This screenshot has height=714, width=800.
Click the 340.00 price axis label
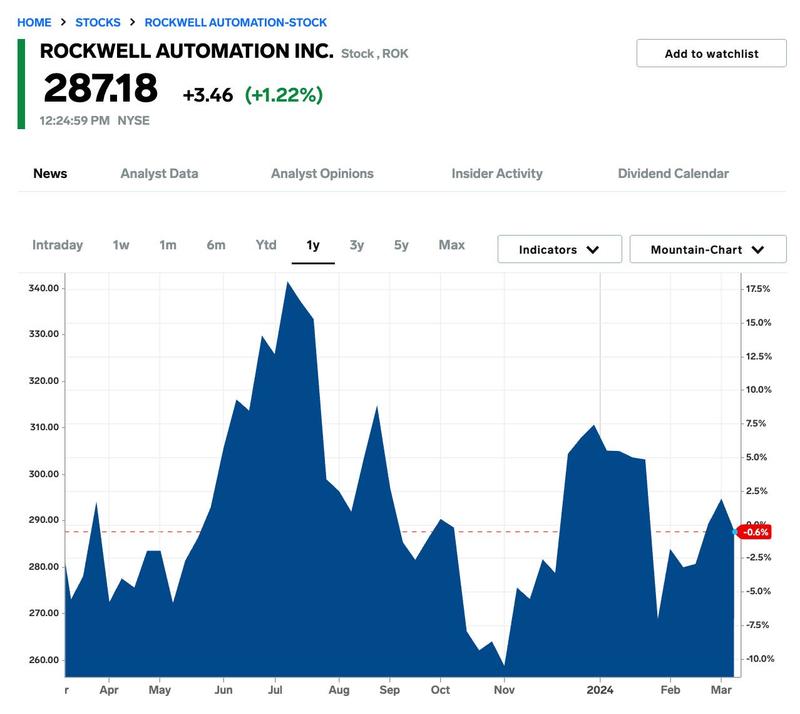pos(43,288)
